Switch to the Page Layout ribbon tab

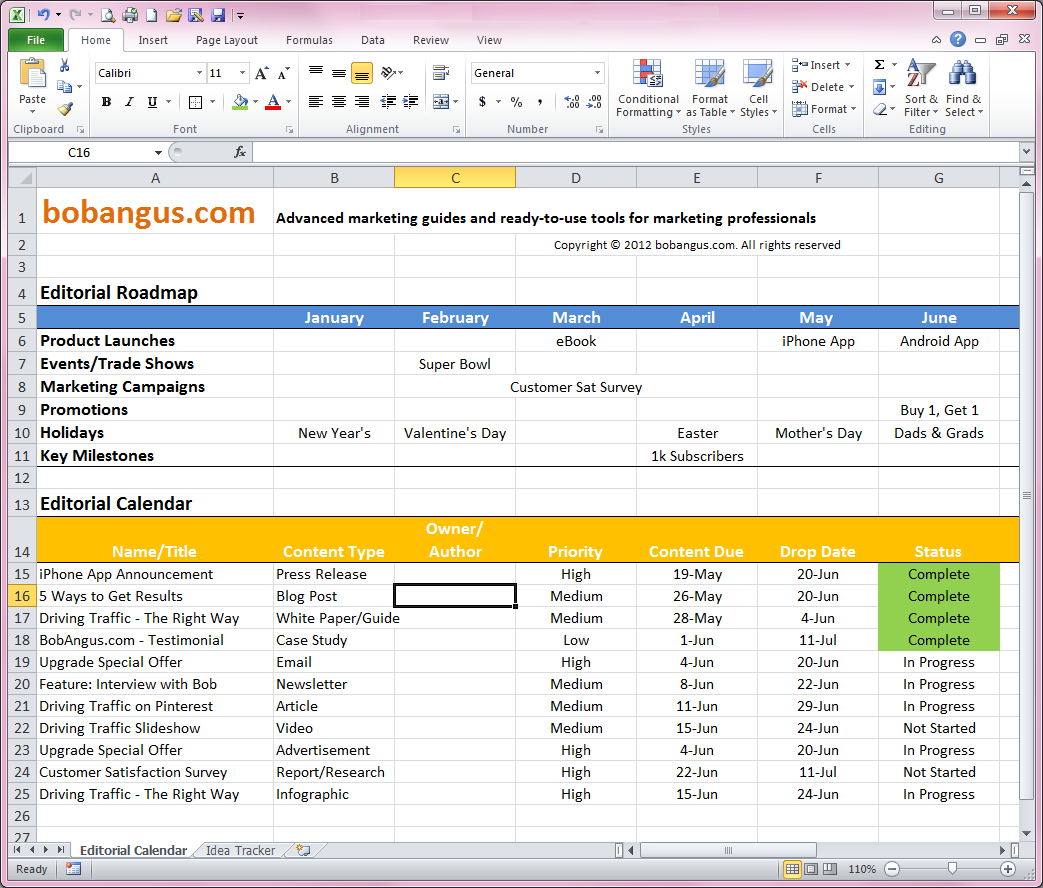coord(227,40)
